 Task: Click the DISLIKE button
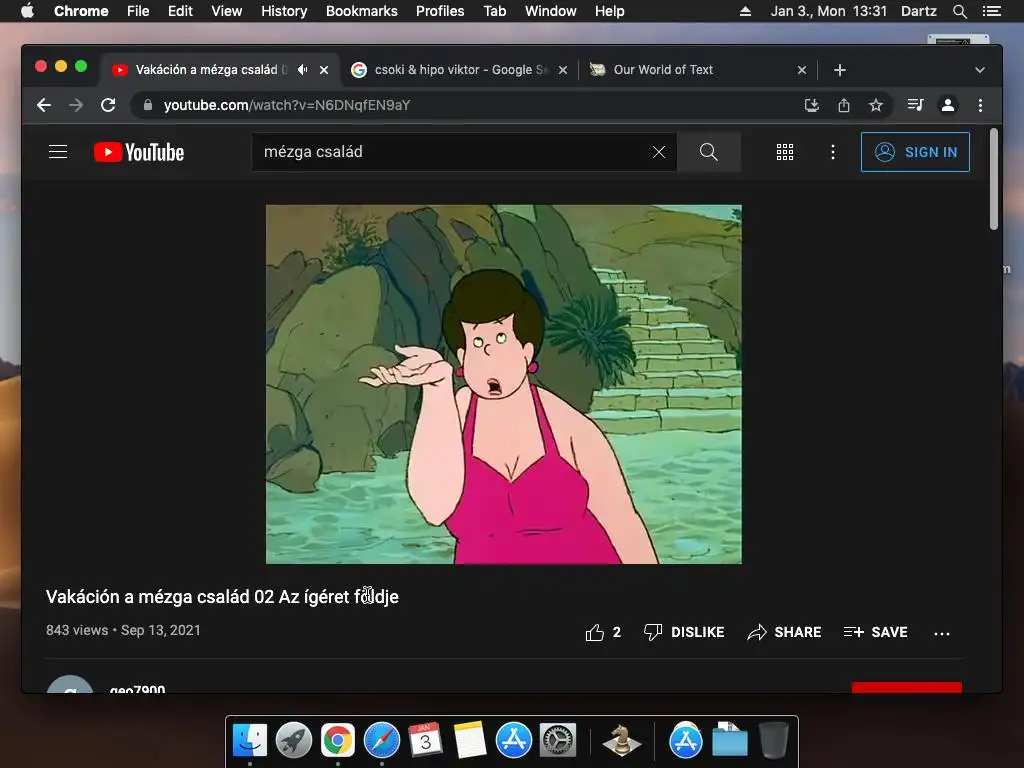[684, 632]
